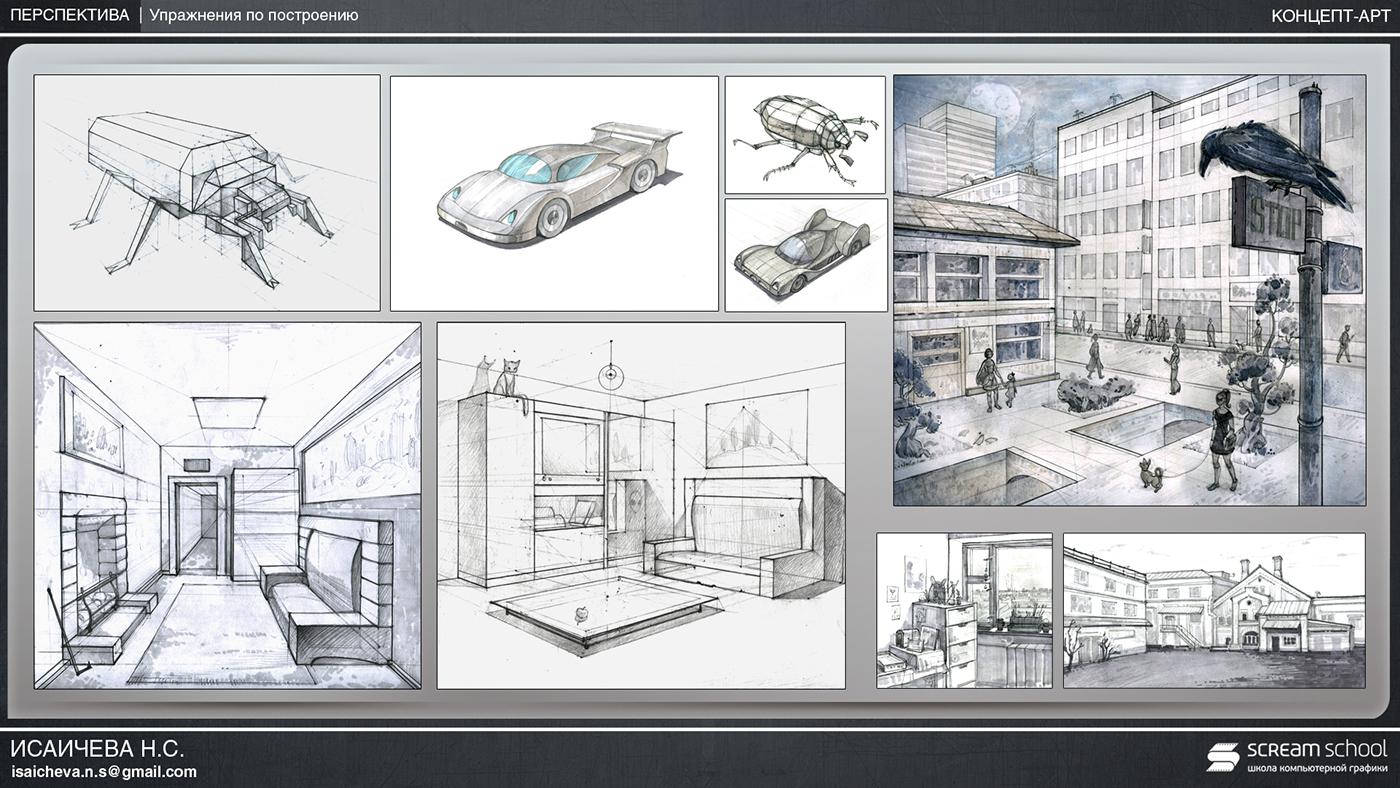Click the hanging ceiling lamp in room sketch
The width and height of the screenshot is (1400, 788).
[610, 375]
